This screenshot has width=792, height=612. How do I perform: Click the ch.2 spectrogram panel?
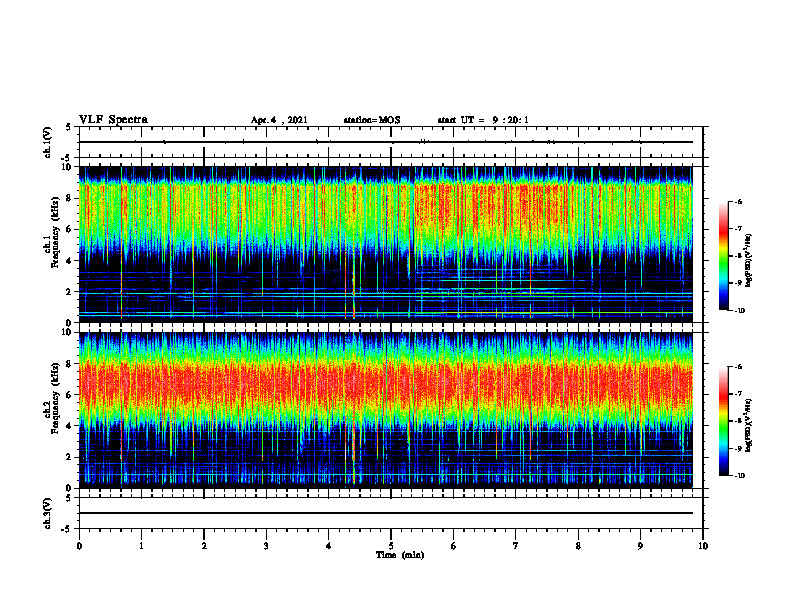click(x=385, y=410)
